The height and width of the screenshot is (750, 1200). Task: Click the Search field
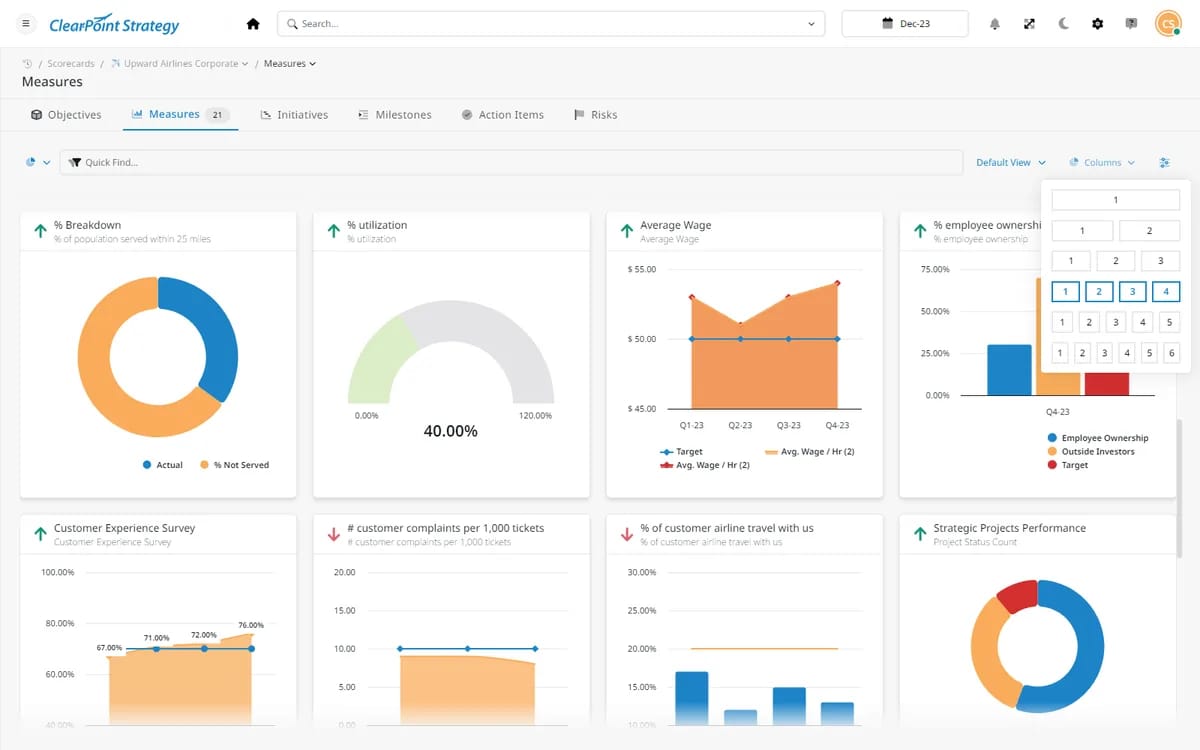[x=551, y=24]
